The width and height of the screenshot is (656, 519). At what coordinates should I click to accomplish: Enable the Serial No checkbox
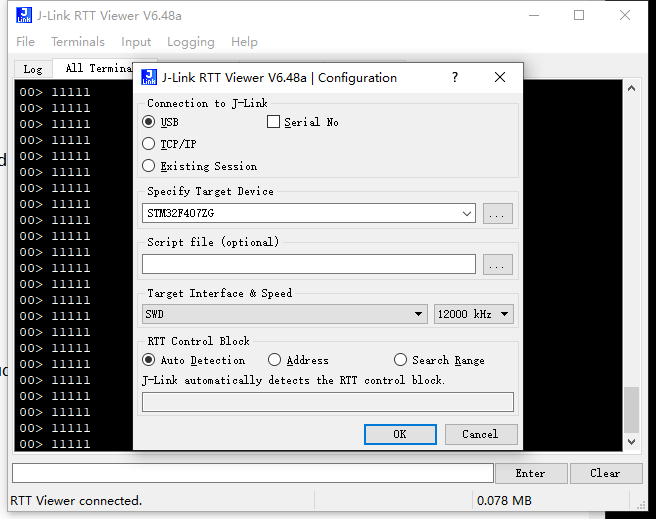[x=303, y=122]
